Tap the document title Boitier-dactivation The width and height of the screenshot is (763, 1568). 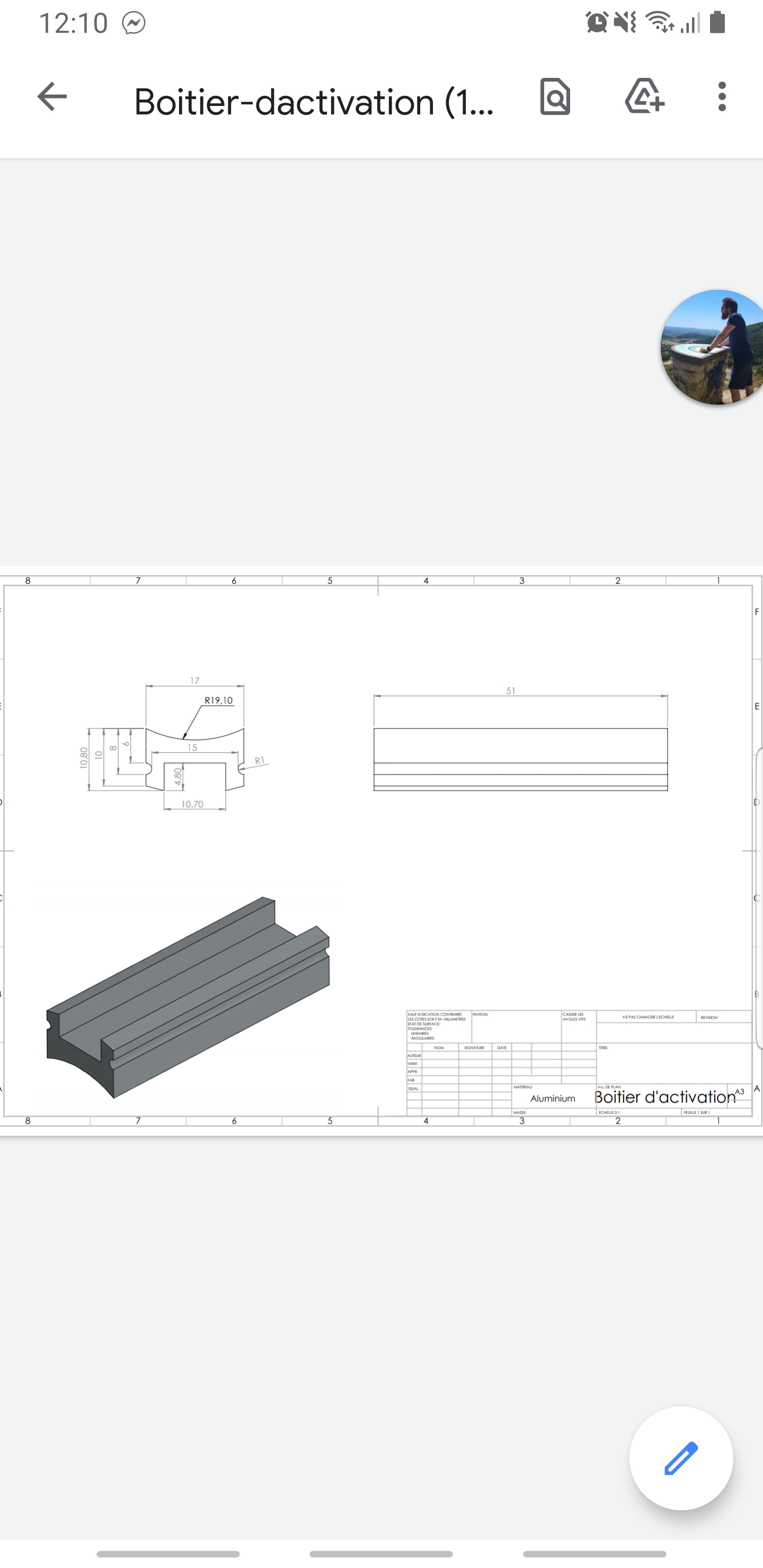[x=314, y=102]
